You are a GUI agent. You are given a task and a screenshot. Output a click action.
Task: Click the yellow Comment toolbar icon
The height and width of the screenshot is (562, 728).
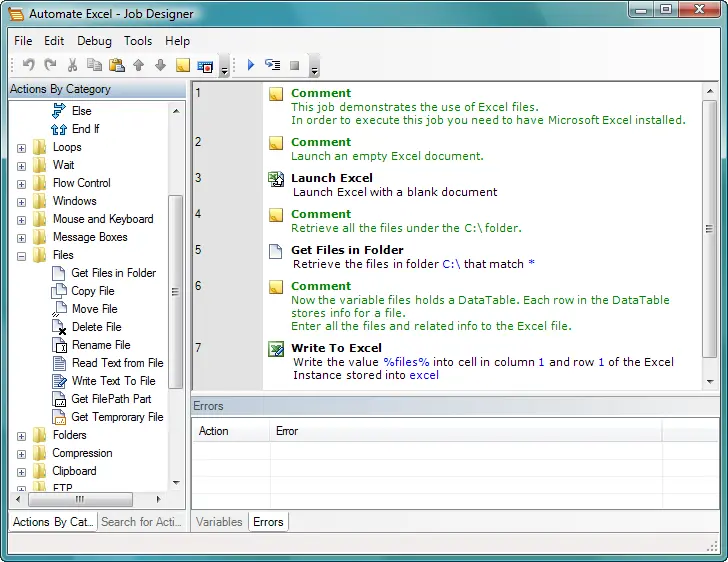click(x=182, y=65)
